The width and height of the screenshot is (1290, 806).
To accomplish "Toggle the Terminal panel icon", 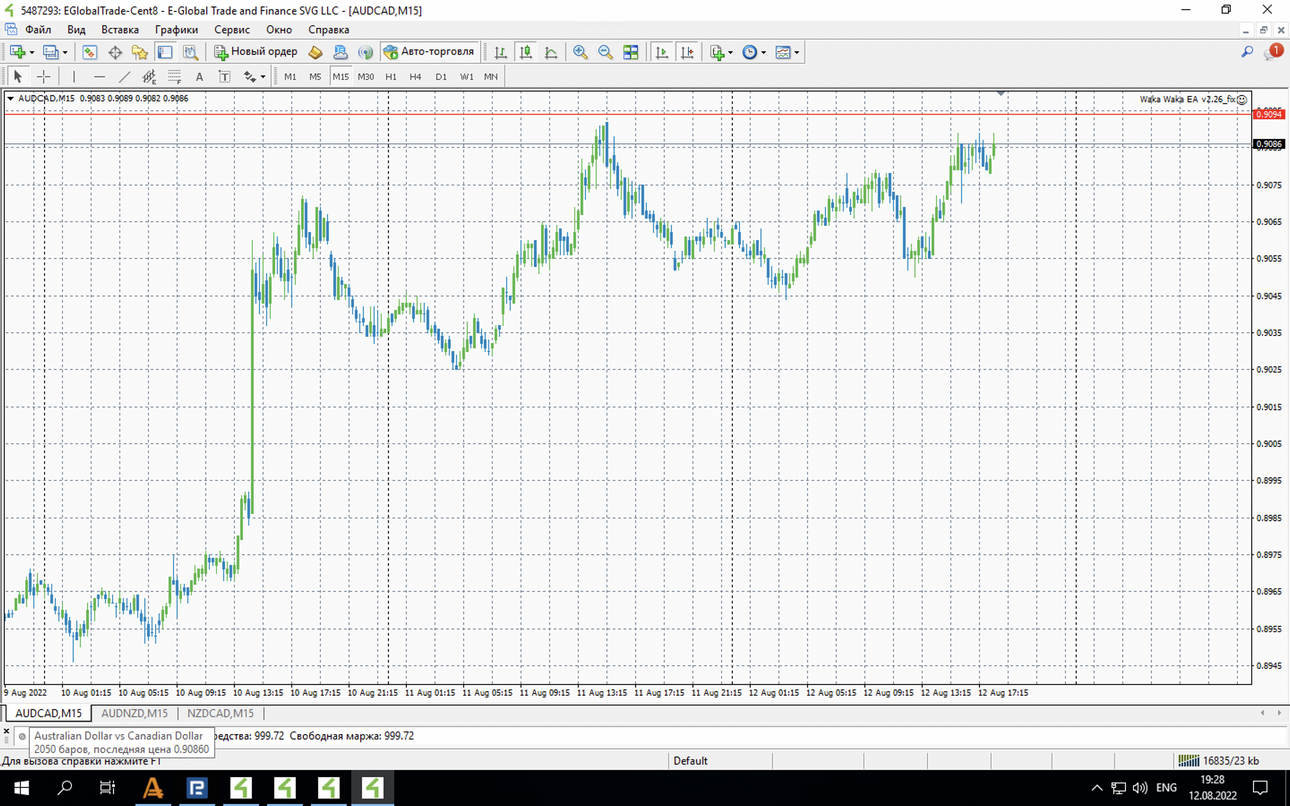I will [x=165, y=52].
